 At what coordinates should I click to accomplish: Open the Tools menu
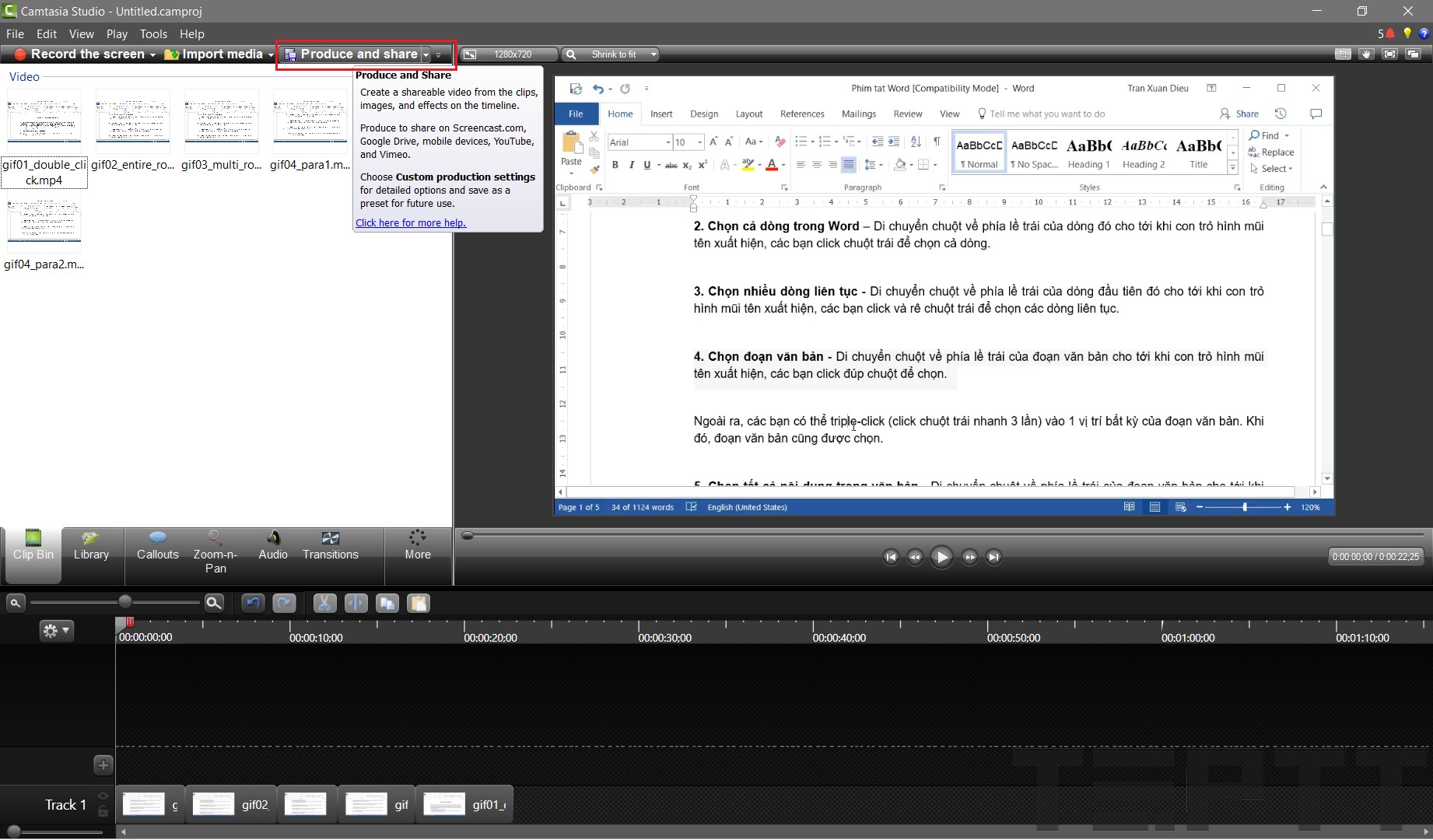tap(153, 34)
